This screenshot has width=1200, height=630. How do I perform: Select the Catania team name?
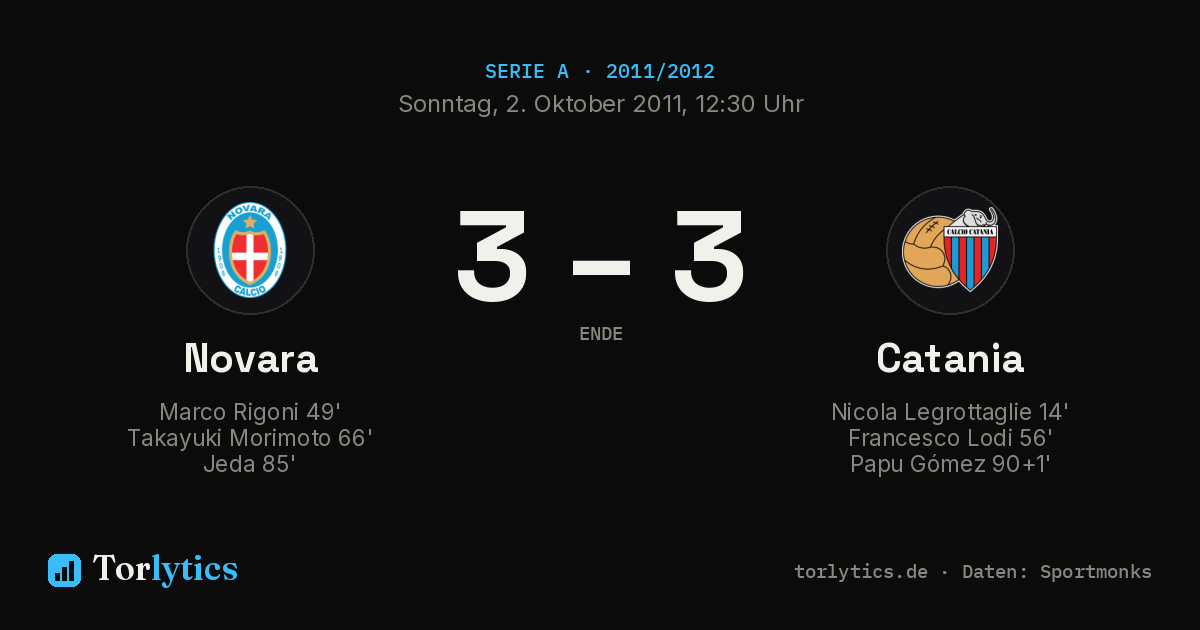click(950, 358)
